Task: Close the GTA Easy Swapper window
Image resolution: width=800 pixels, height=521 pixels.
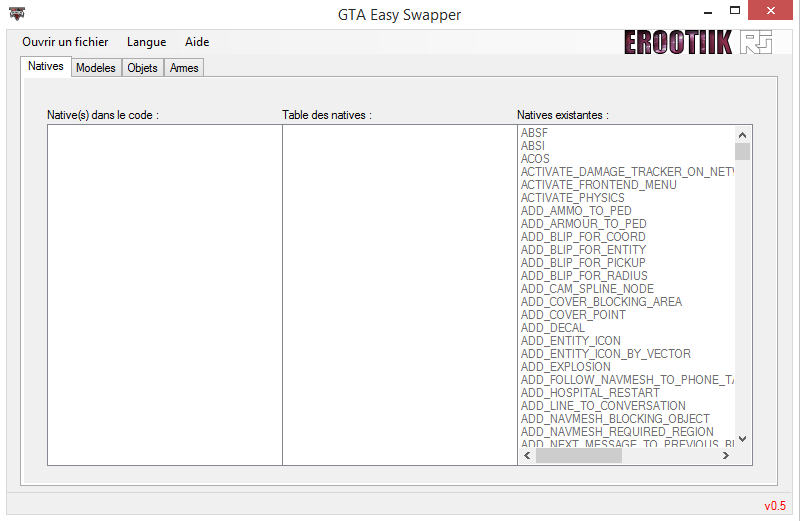Action: point(770,10)
